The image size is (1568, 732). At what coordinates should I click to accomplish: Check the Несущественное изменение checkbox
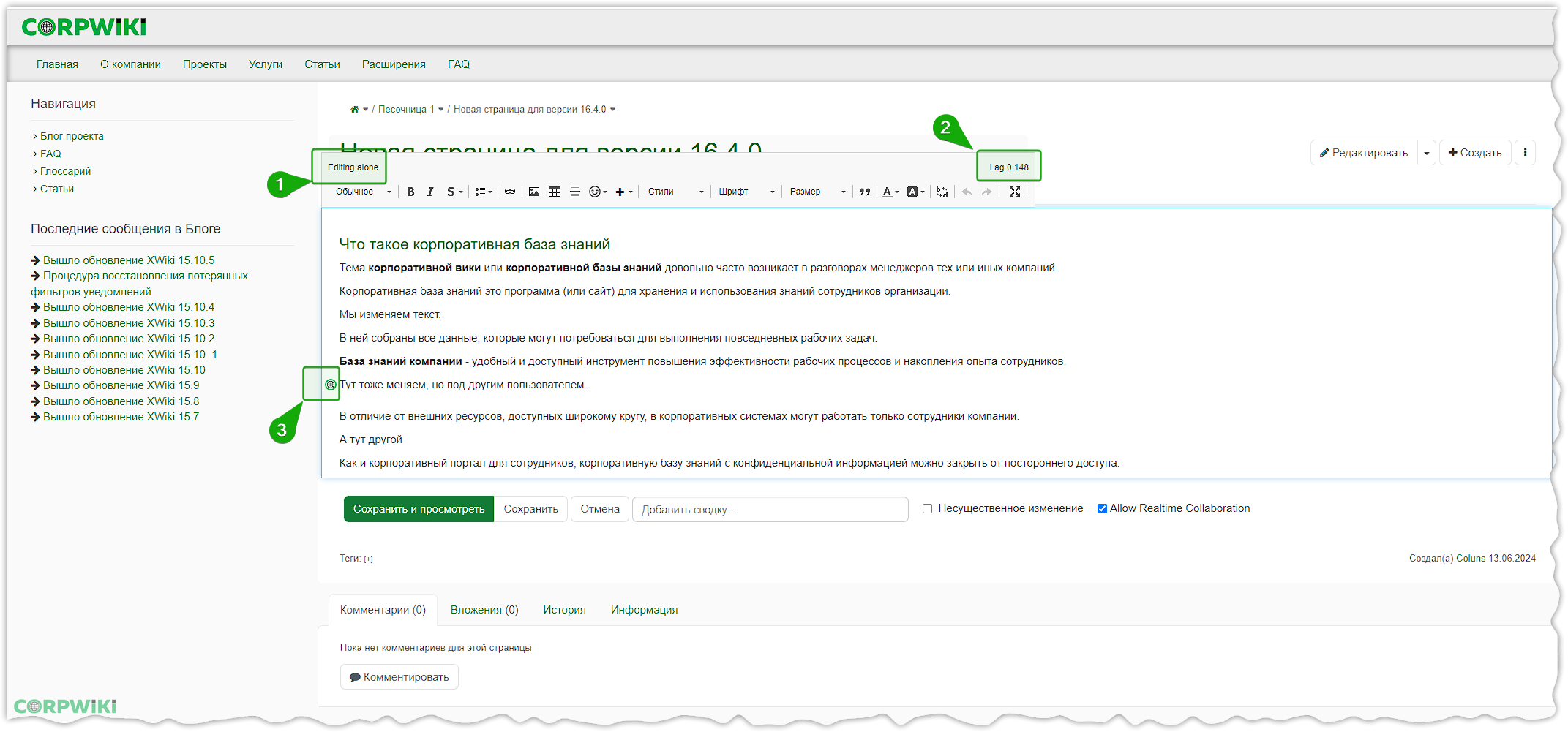(x=927, y=509)
